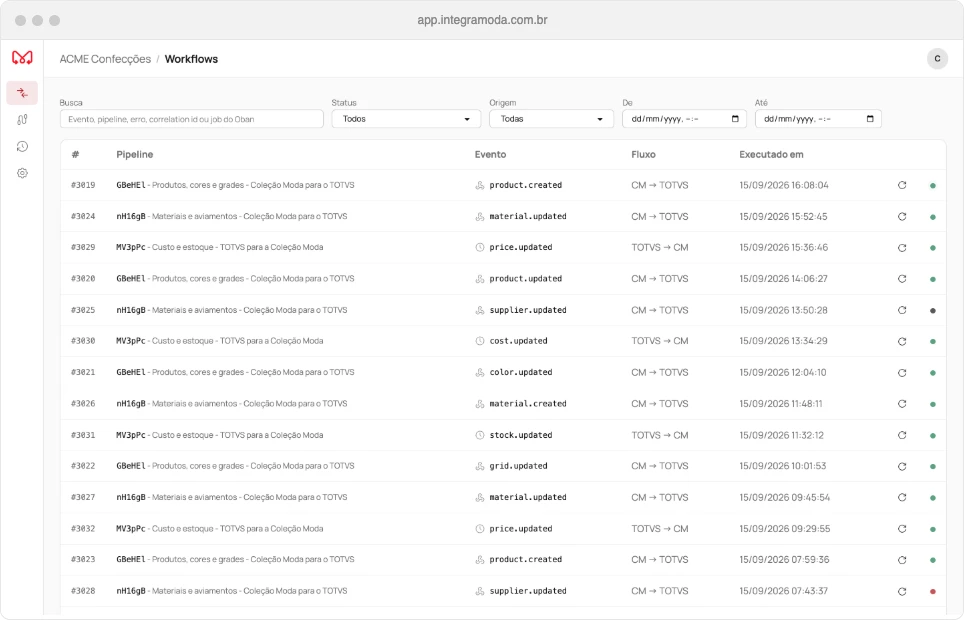
Task: Click the red status dot on #3028
Action: pyautogui.click(x=933, y=592)
